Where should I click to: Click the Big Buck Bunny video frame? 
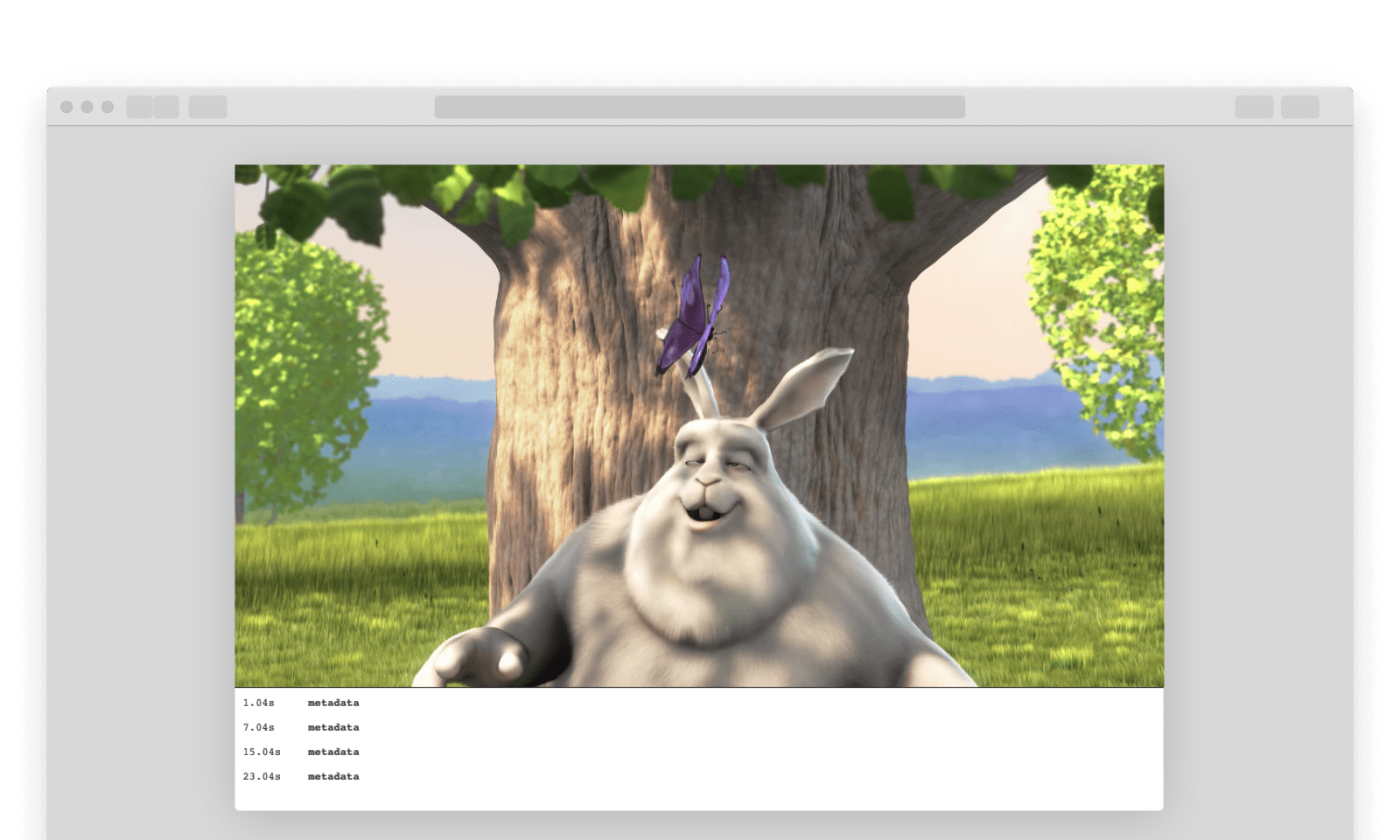point(699,425)
